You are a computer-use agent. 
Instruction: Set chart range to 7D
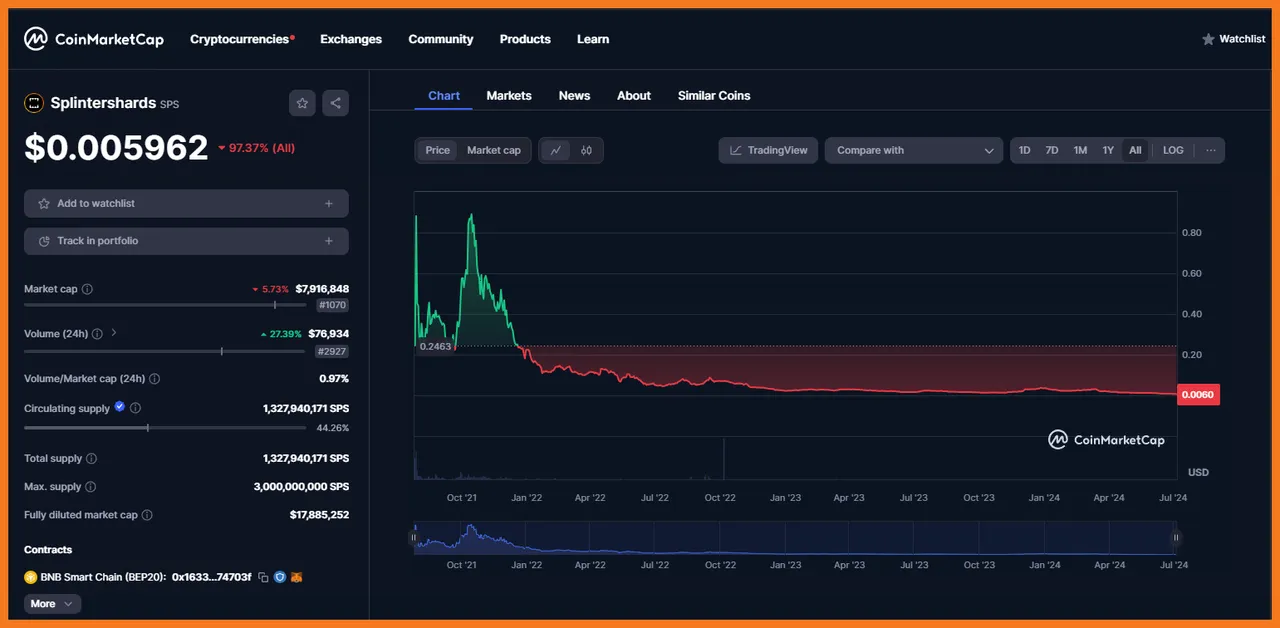tap(1052, 150)
